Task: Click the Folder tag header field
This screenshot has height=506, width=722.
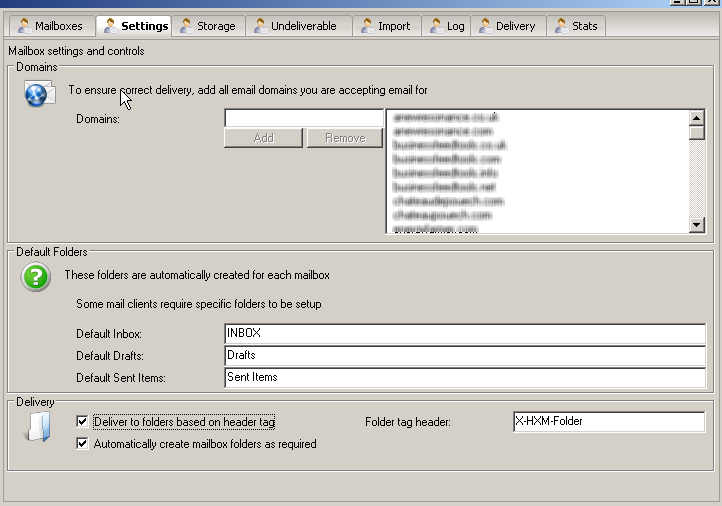Action: tap(608, 422)
